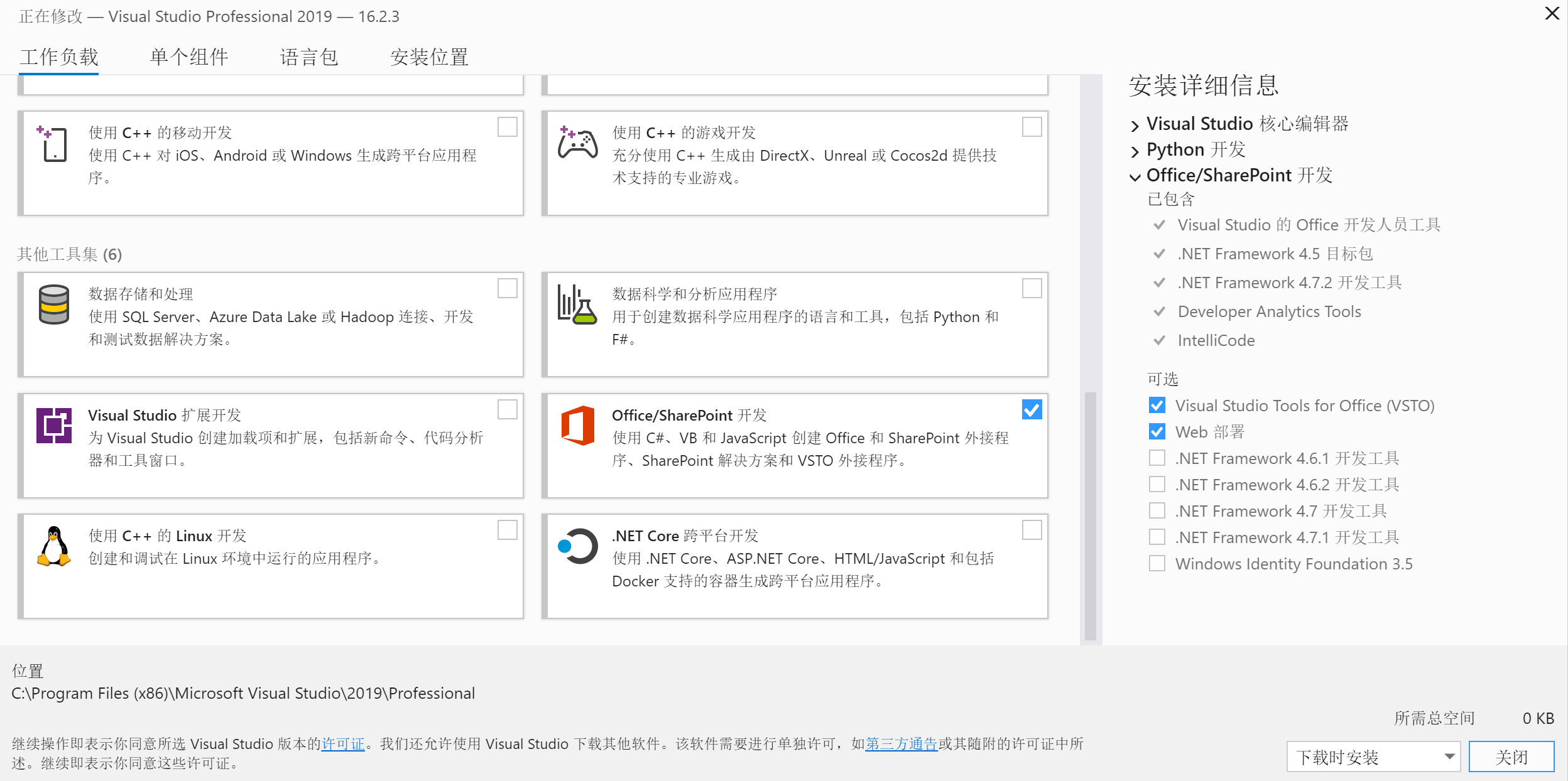This screenshot has width=1568, height=781.
Task: Check the .NET Core 跨平台开发 workload checkbox
Action: (1032, 530)
